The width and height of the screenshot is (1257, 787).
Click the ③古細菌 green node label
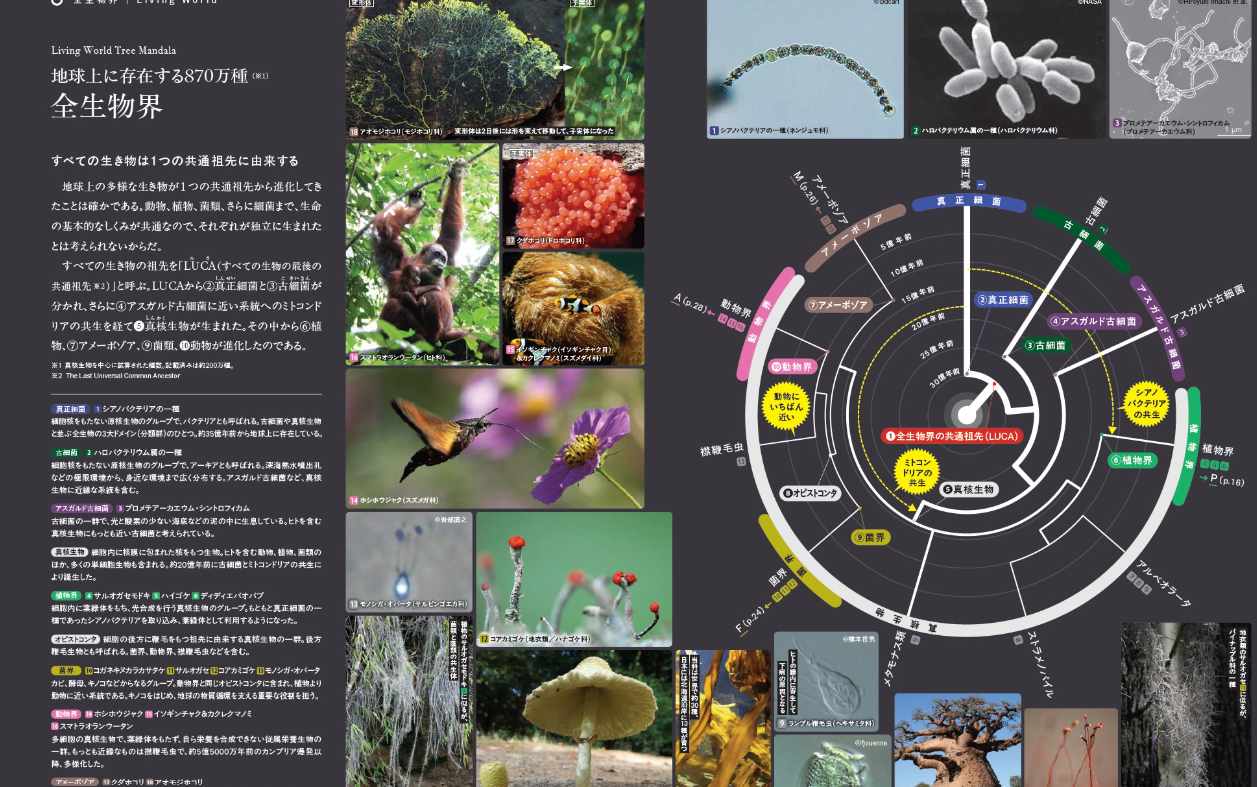[1045, 345]
